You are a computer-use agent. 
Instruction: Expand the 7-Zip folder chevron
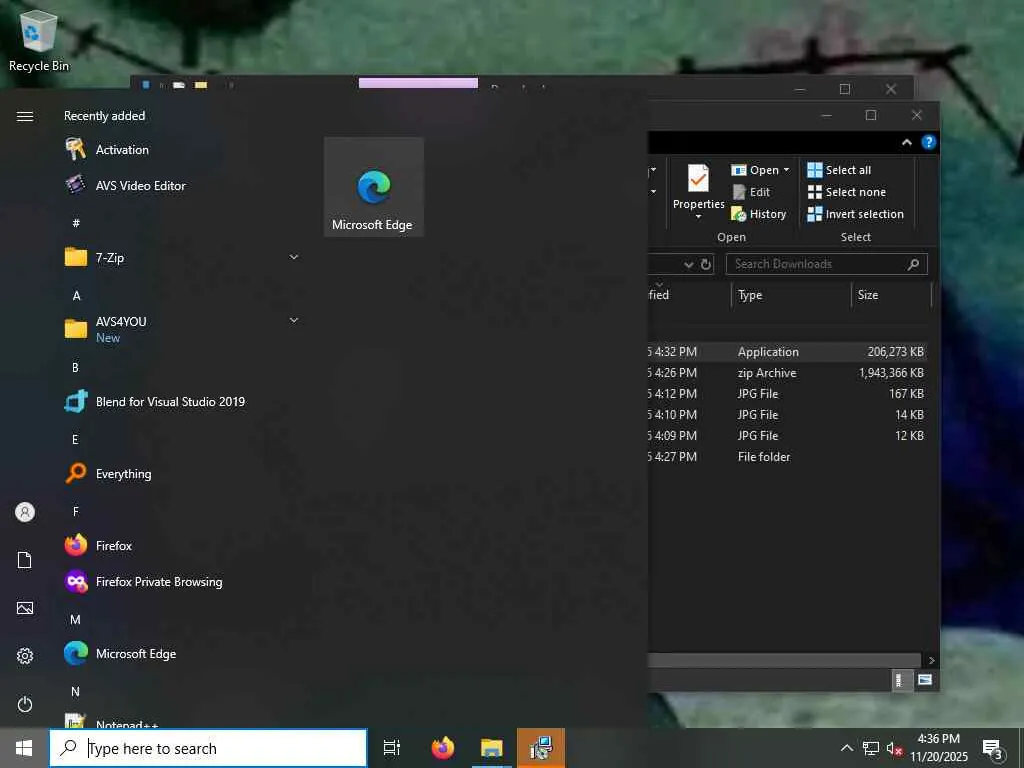click(294, 257)
